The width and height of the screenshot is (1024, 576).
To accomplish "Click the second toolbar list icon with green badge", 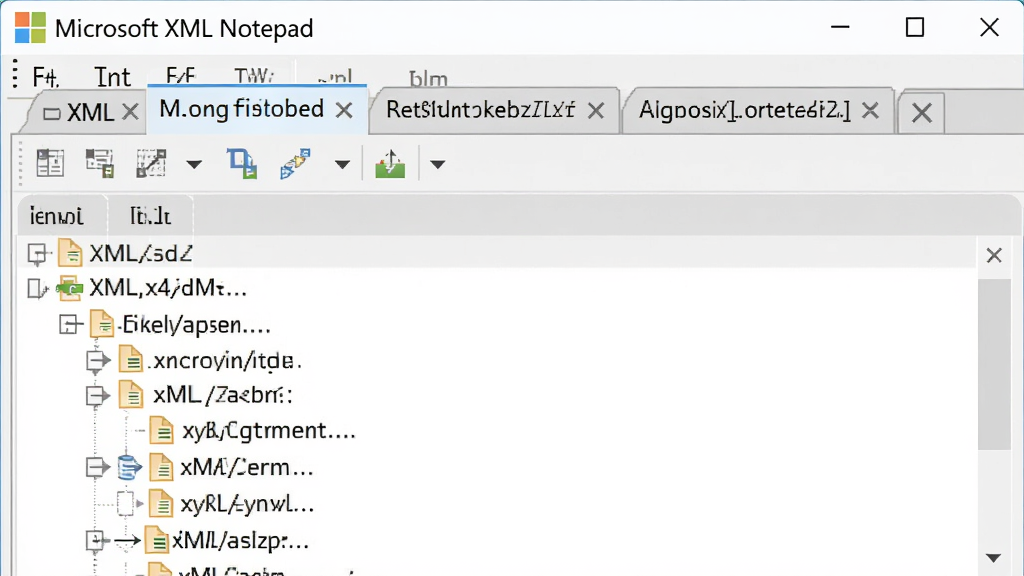I will (x=100, y=163).
